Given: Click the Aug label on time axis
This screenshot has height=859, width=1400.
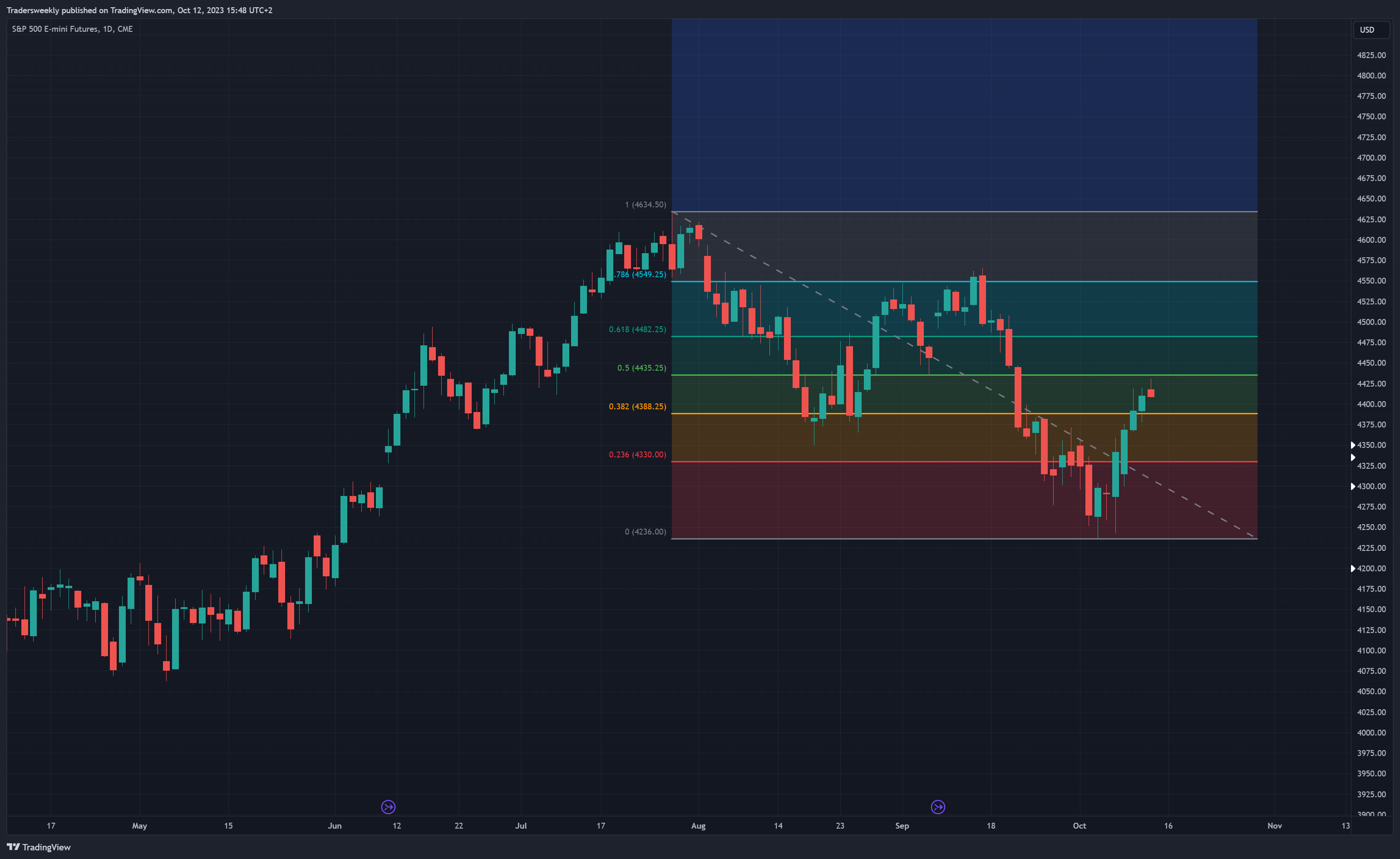Looking at the screenshot, I should coord(698,826).
